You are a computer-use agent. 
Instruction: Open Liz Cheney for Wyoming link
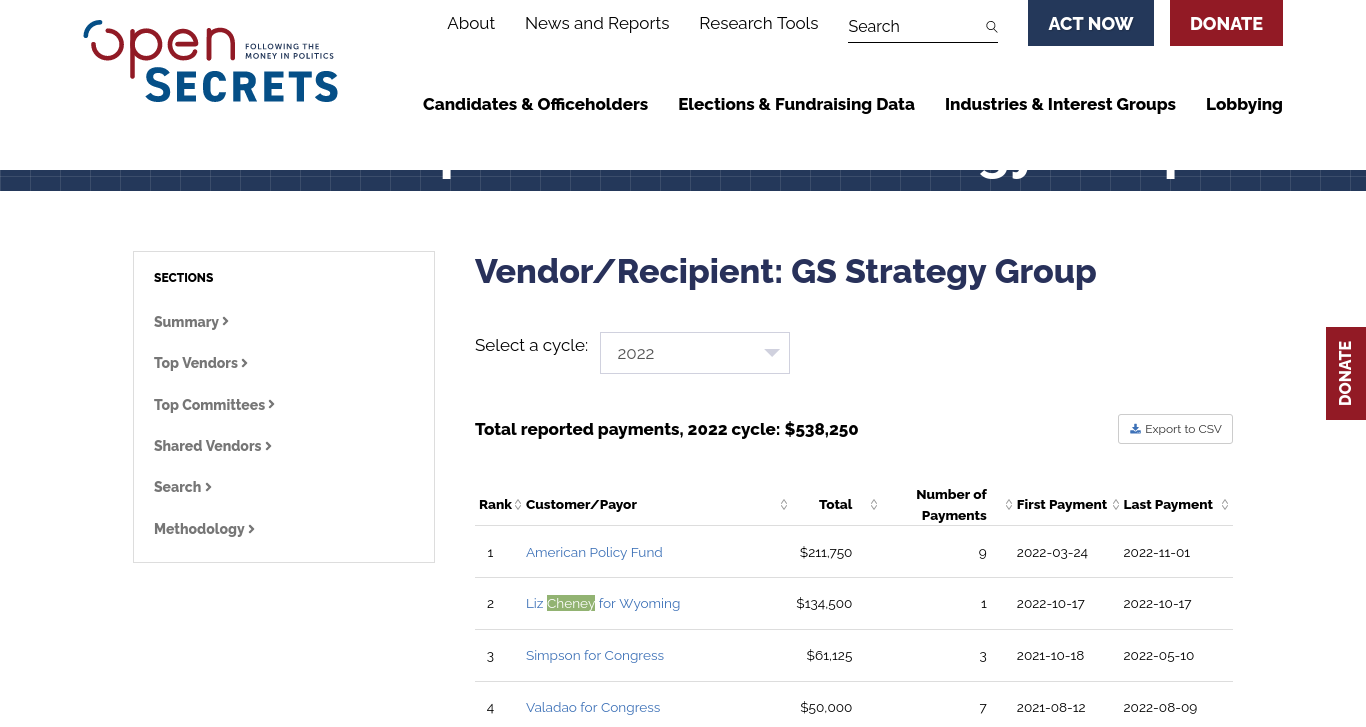(603, 604)
